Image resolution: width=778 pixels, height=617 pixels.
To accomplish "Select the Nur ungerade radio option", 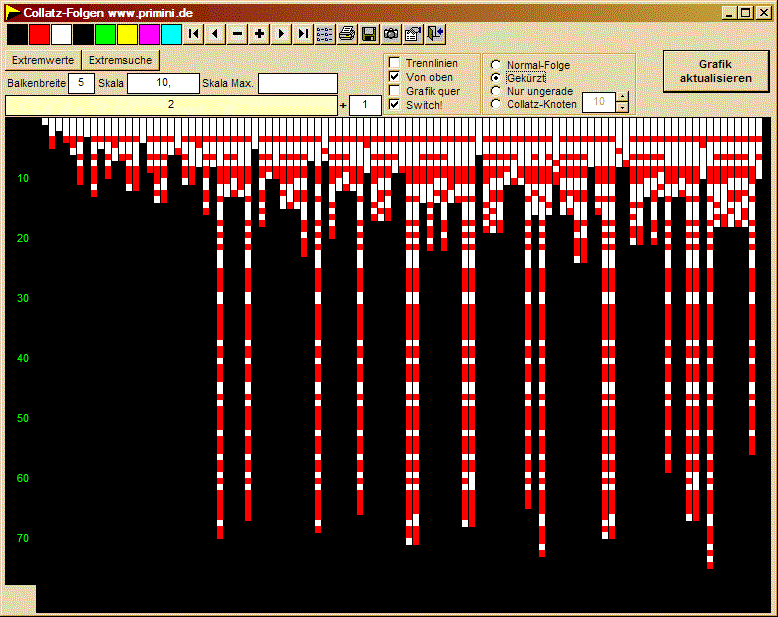I will (495, 91).
